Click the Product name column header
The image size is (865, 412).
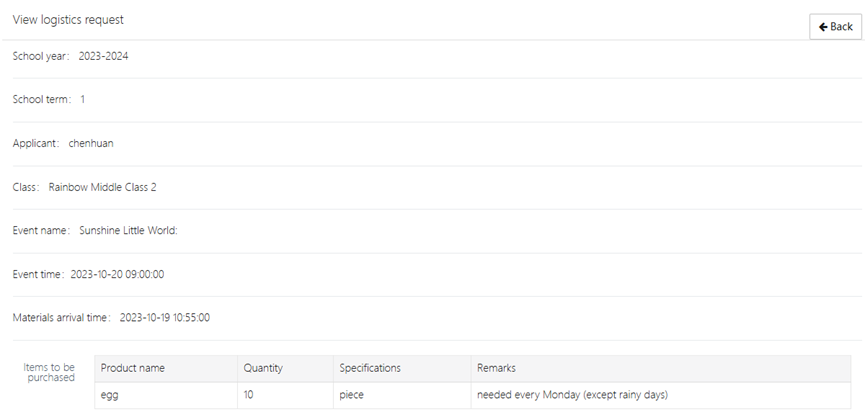point(133,368)
